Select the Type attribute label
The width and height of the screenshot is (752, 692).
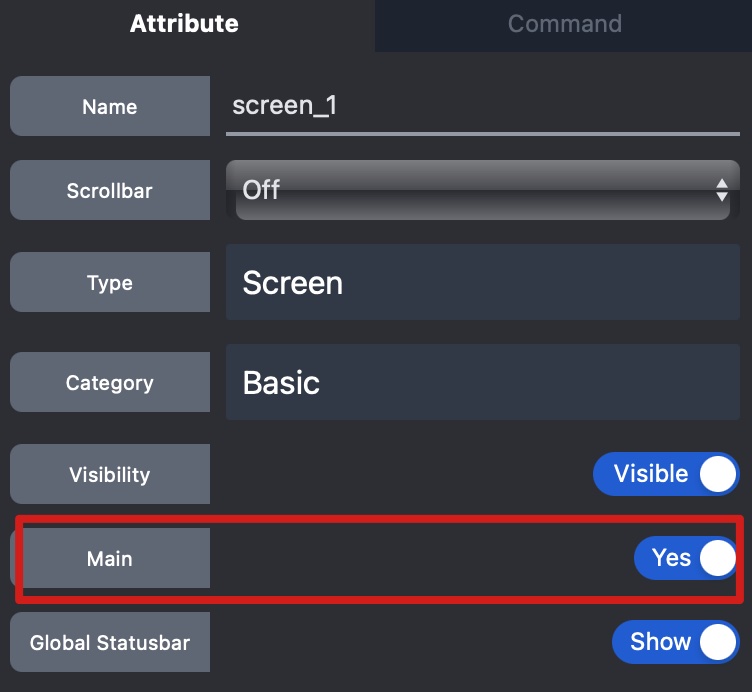coord(110,283)
